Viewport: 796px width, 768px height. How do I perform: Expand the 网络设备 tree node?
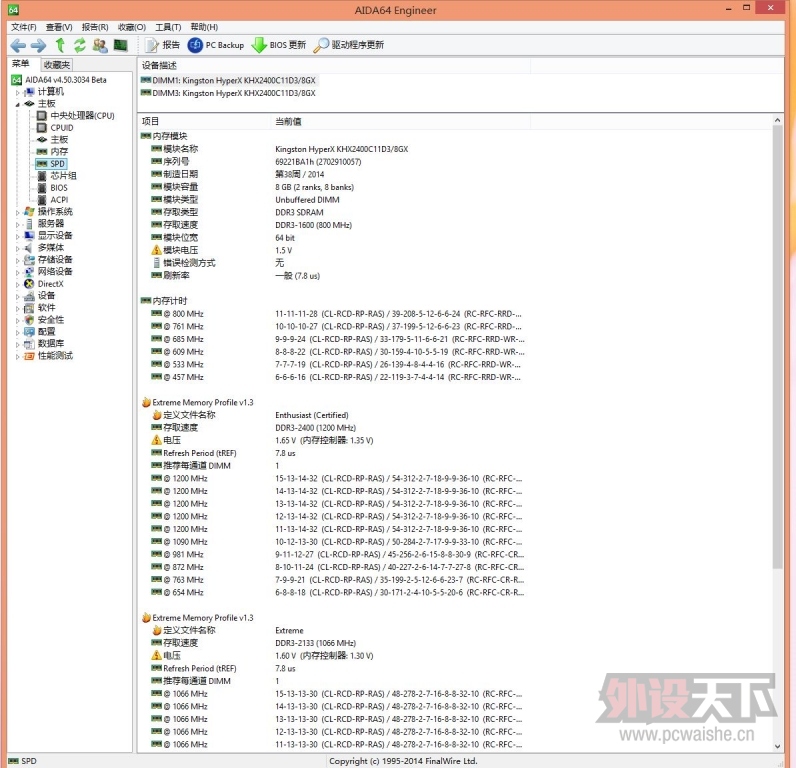click(17, 272)
